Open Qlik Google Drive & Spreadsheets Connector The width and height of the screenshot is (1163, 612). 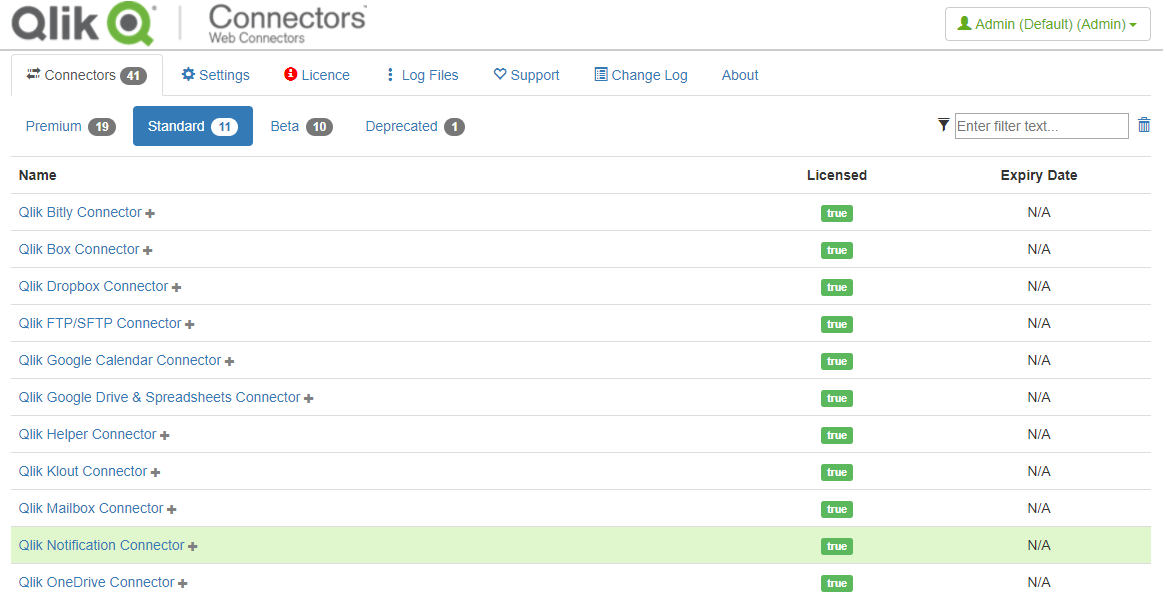[x=159, y=398]
